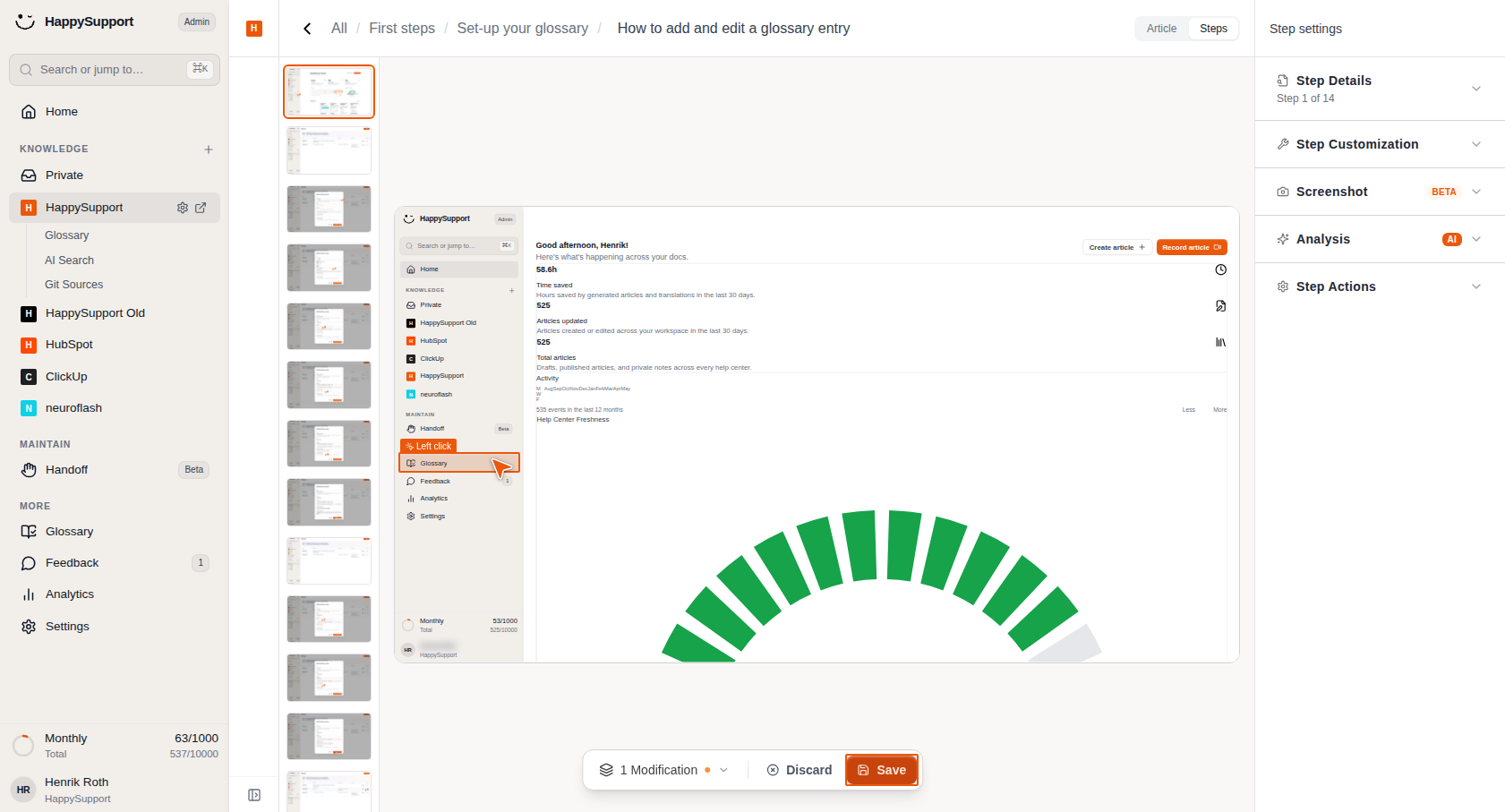1505x812 pixels.
Task: Collapse the sidebar with panel icon
Action: (x=254, y=795)
